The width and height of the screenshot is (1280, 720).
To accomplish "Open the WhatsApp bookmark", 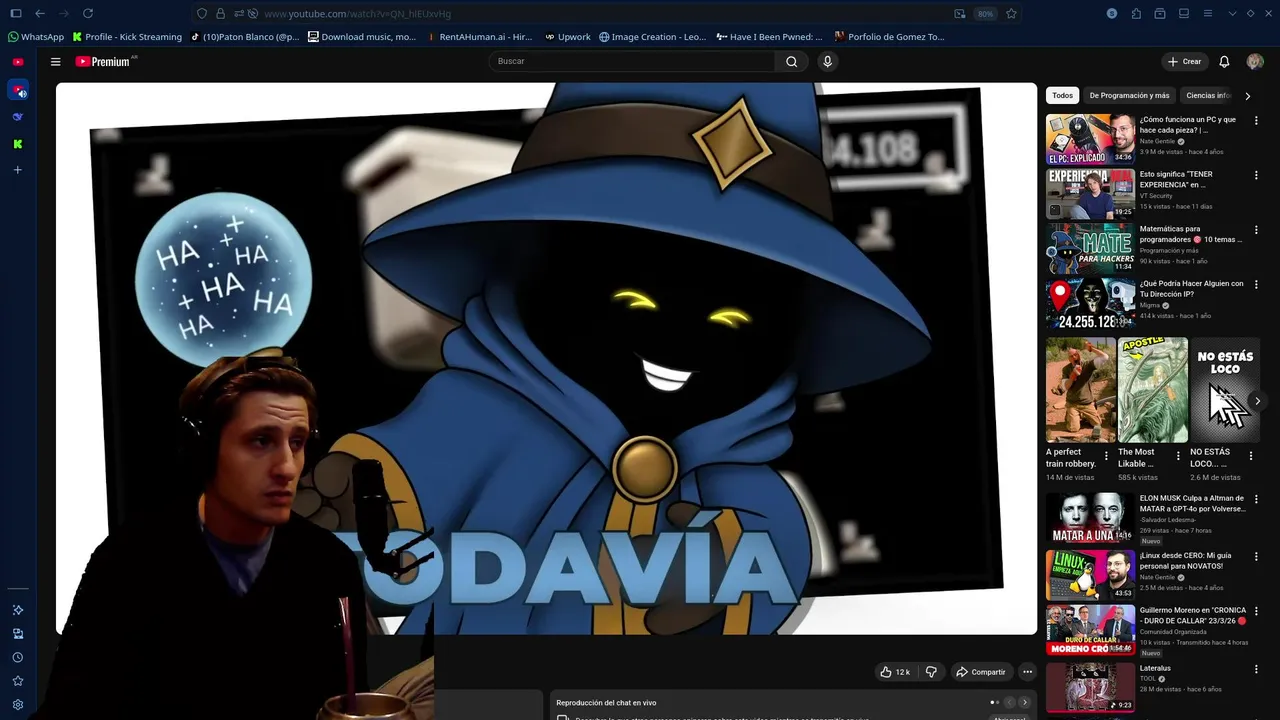I will [36, 37].
